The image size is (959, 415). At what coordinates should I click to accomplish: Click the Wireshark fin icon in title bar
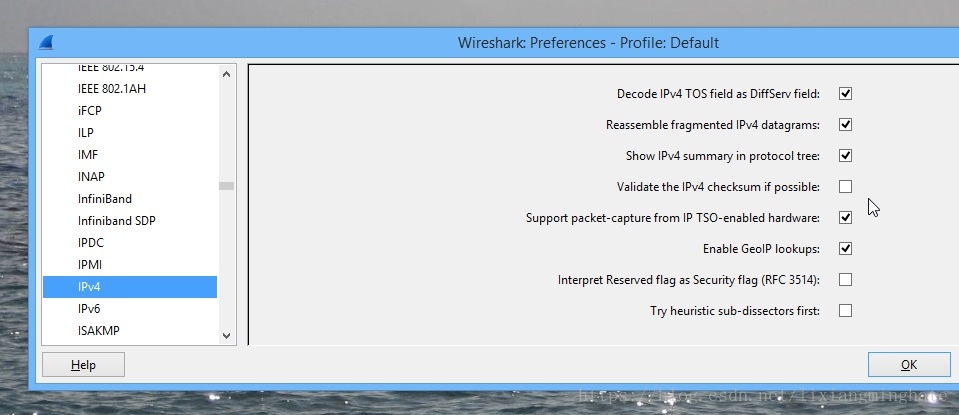46,43
